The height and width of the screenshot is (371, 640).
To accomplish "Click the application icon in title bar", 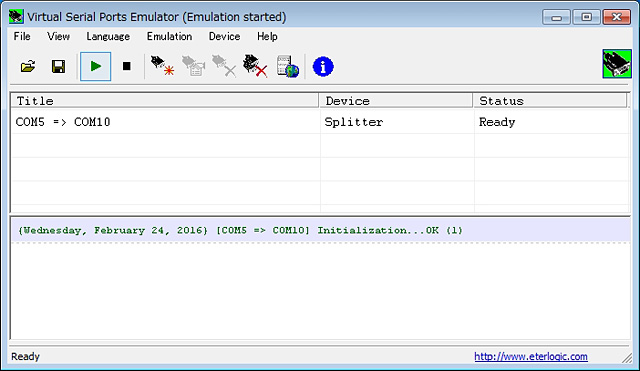I will (x=16, y=17).
